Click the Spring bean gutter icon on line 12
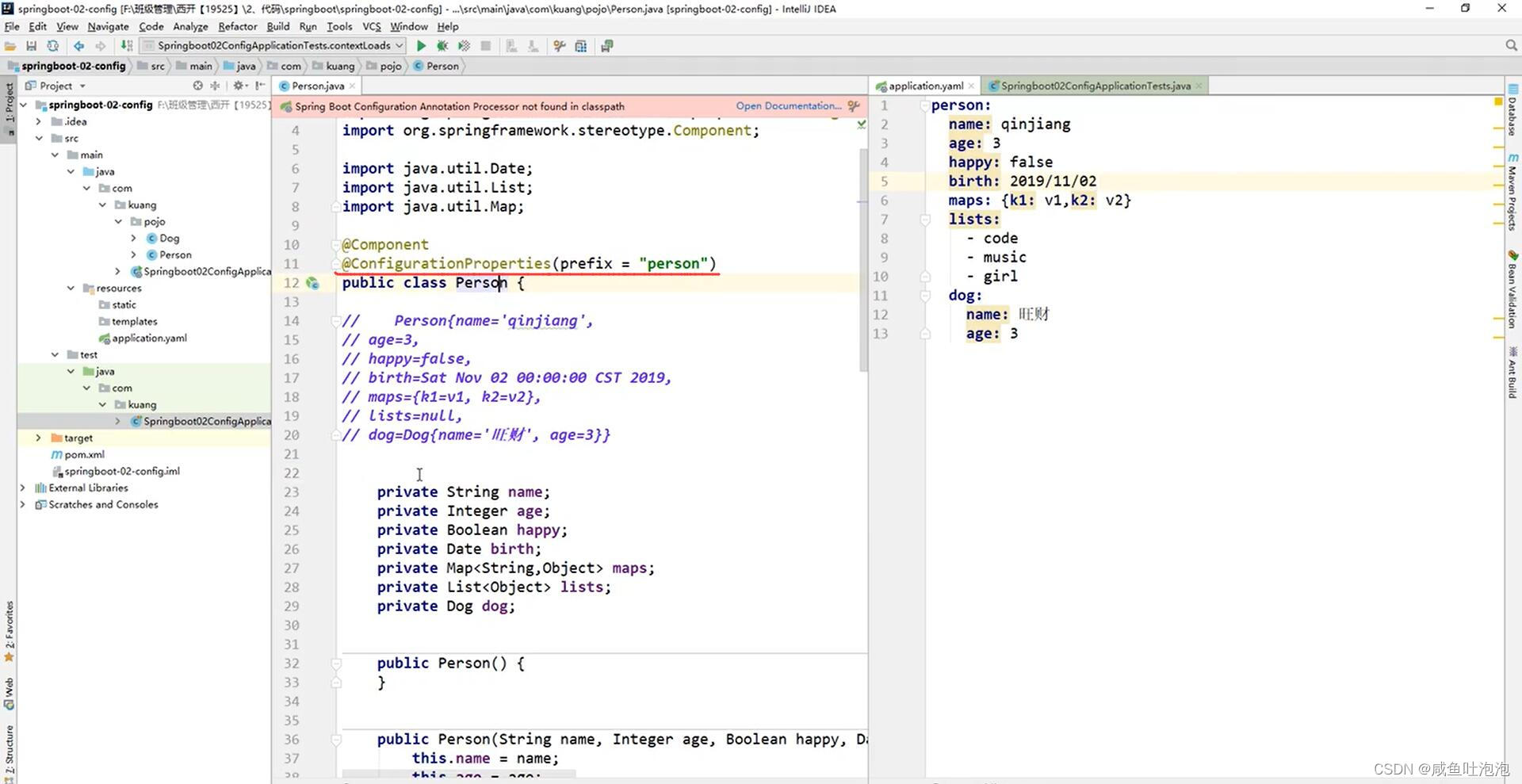Image resolution: width=1522 pixels, height=784 pixels. pyautogui.click(x=312, y=283)
